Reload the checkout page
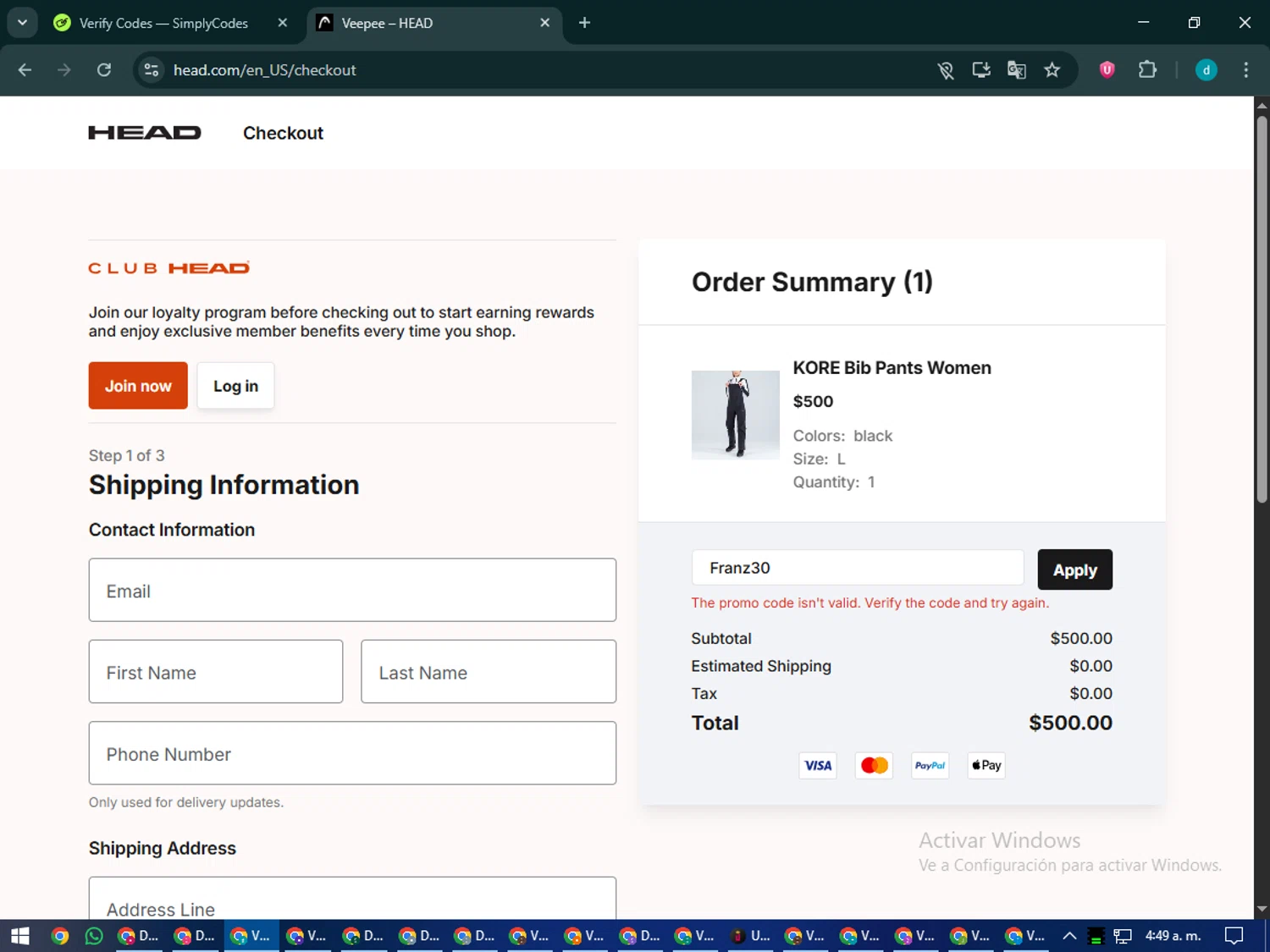 pyautogui.click(x=104, y=70)
